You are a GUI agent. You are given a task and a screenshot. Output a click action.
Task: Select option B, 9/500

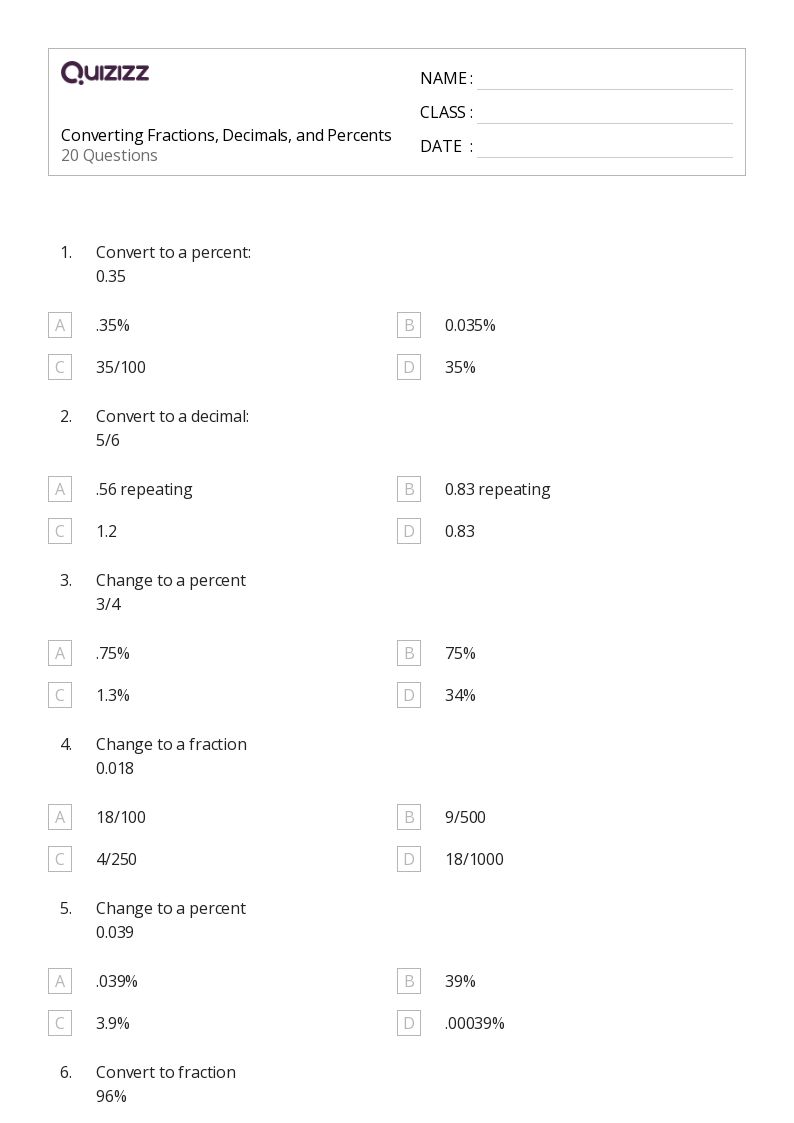(x=409, y=817)
